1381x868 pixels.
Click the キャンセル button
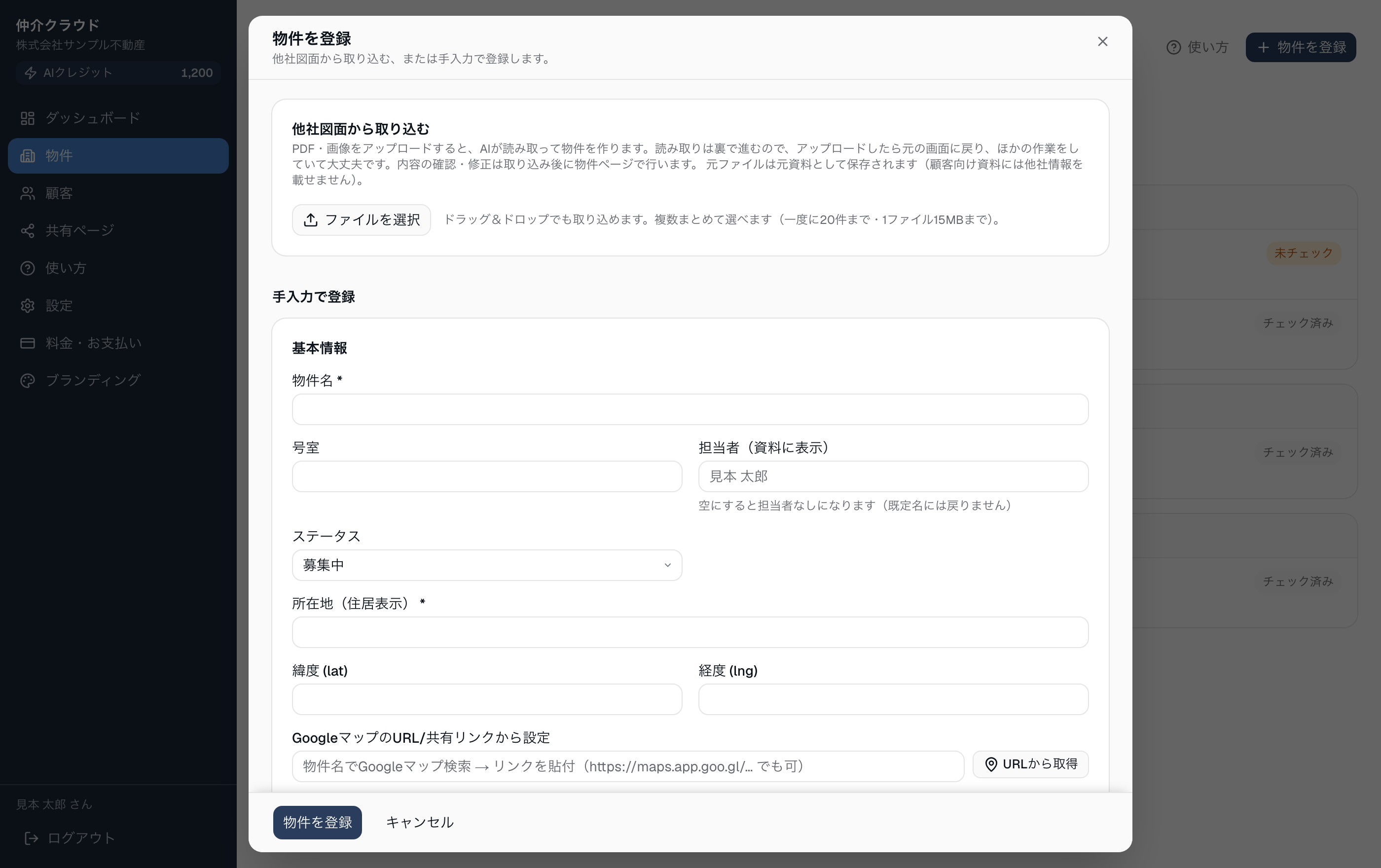(420, 823)
